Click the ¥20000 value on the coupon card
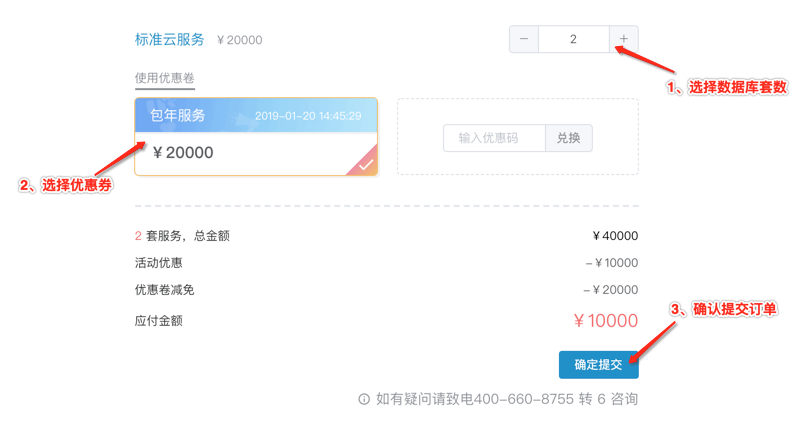This screenshot has width=797, height=422. click(183, 153)
